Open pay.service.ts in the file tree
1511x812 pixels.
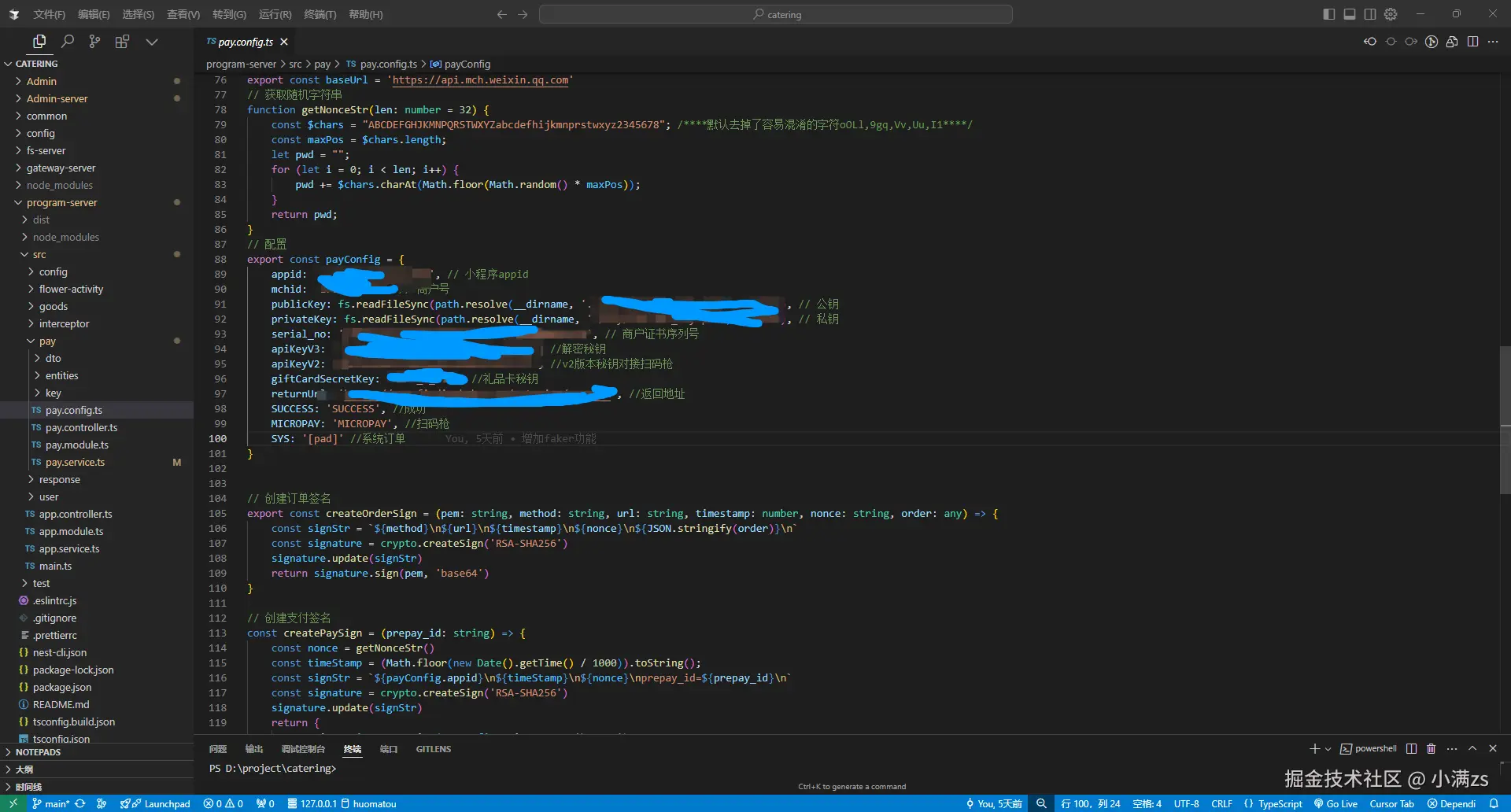pyautogui.click(x=75, y=462)
